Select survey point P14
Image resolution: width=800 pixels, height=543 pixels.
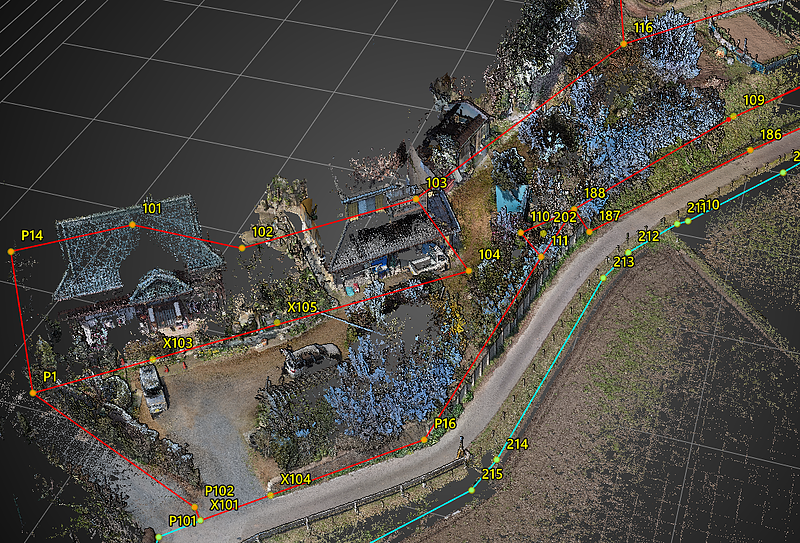pyautogui.click(x=12, y=251)
